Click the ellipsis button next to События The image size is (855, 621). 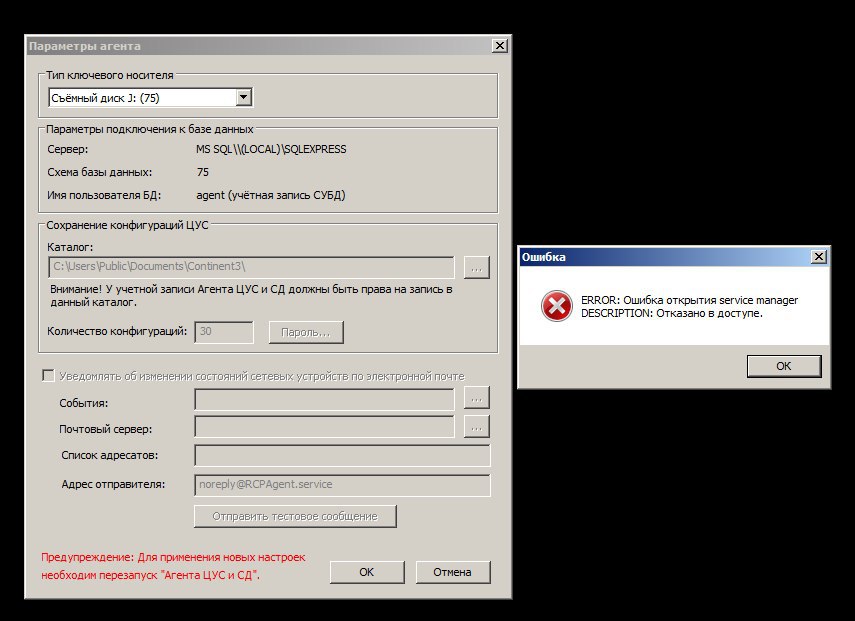(x=477, y=398)
